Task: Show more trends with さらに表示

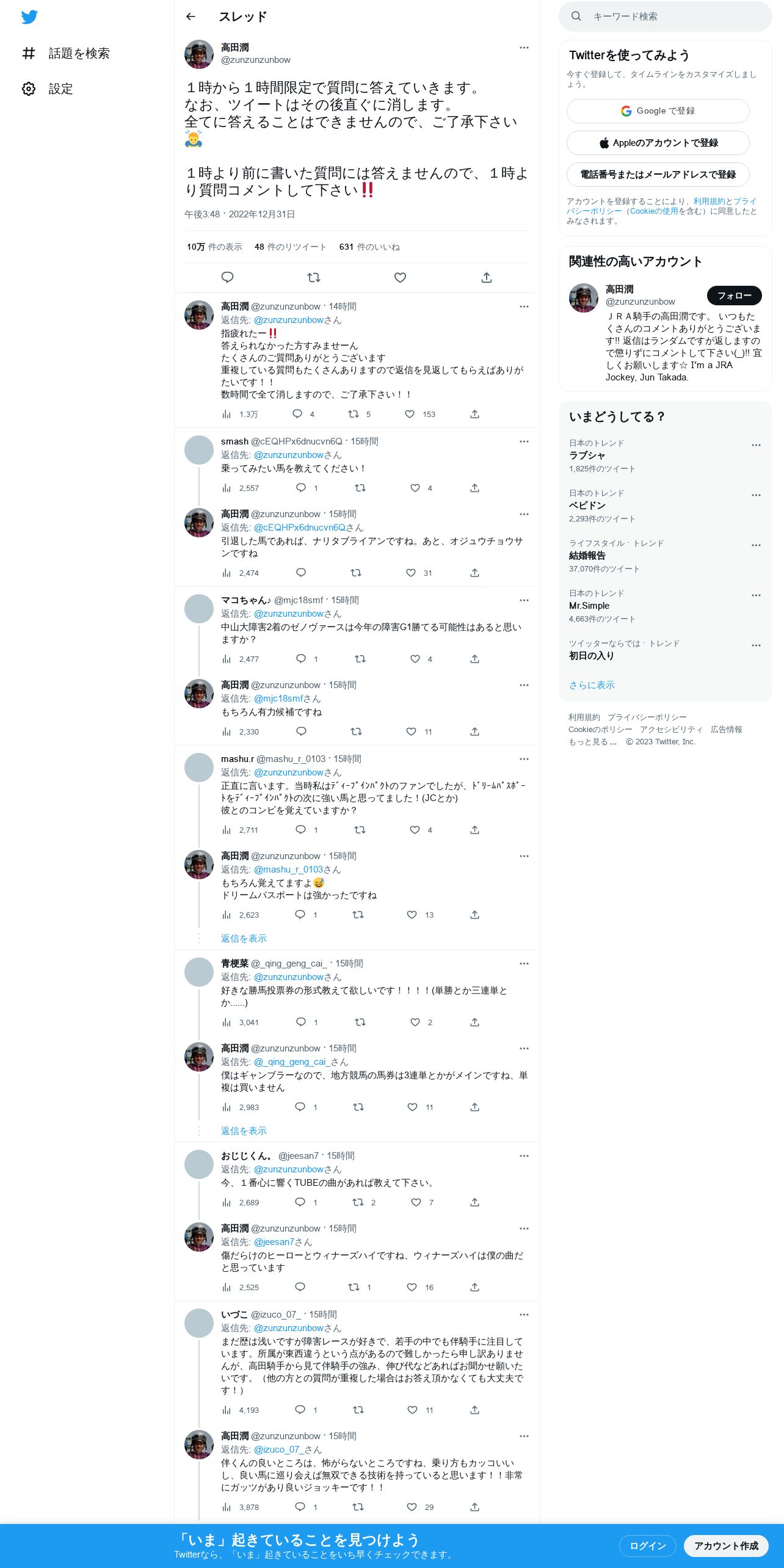Action: tap(592, 685)
